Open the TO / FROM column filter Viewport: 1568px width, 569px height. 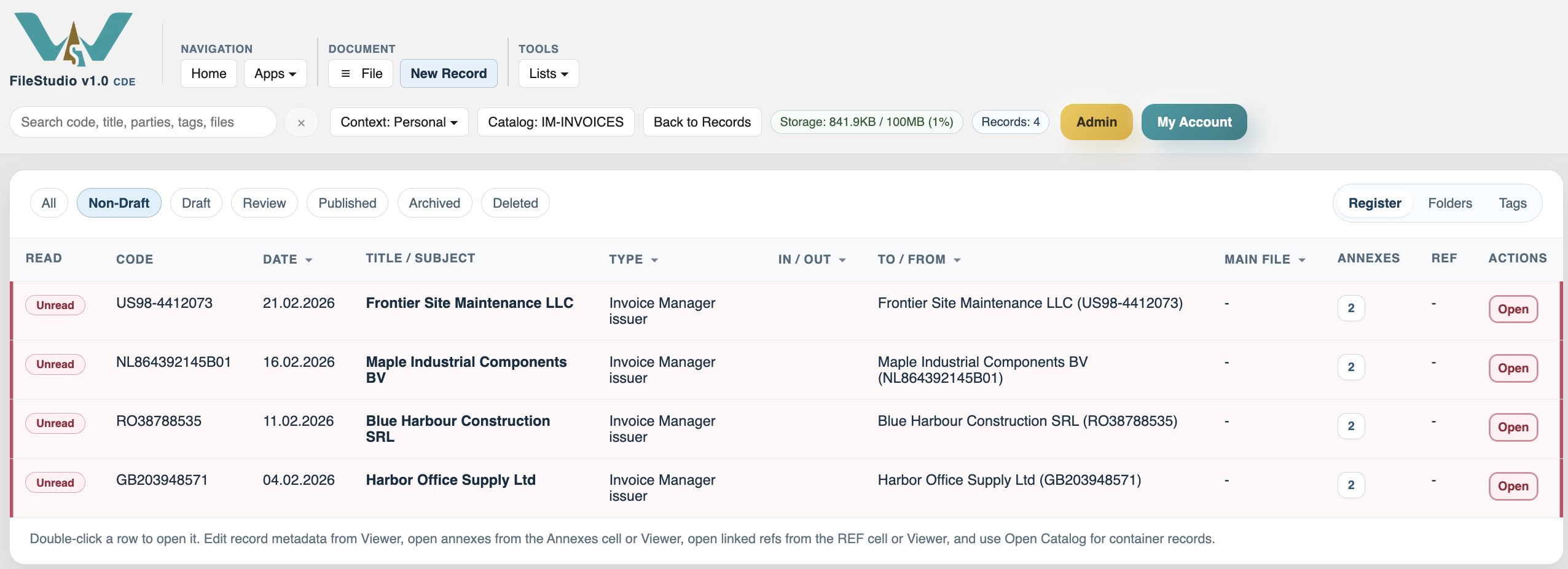pos(957,260)
